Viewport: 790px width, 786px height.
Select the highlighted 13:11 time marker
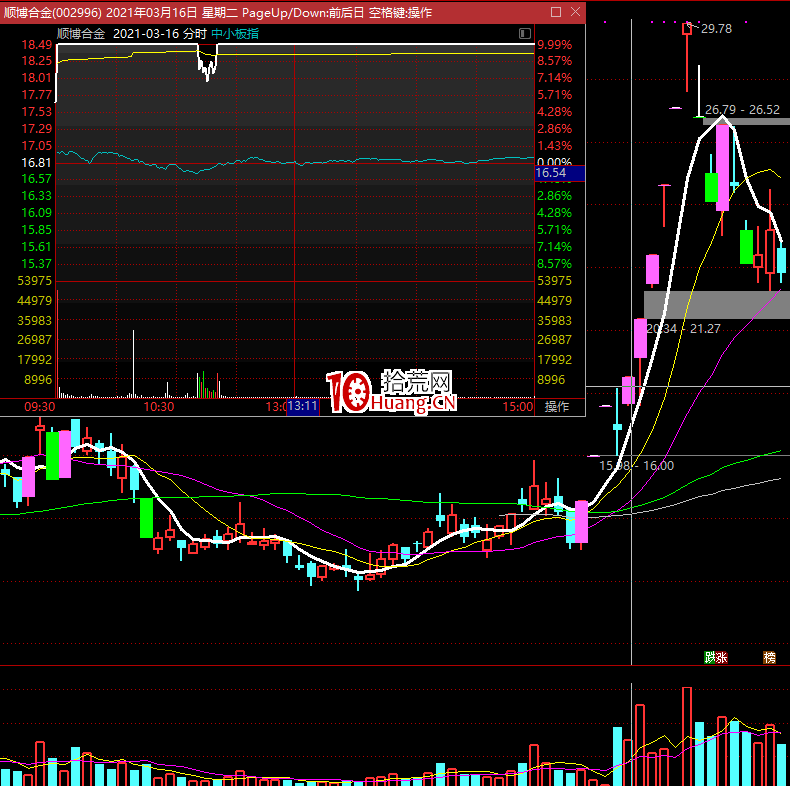coord(303,407)
